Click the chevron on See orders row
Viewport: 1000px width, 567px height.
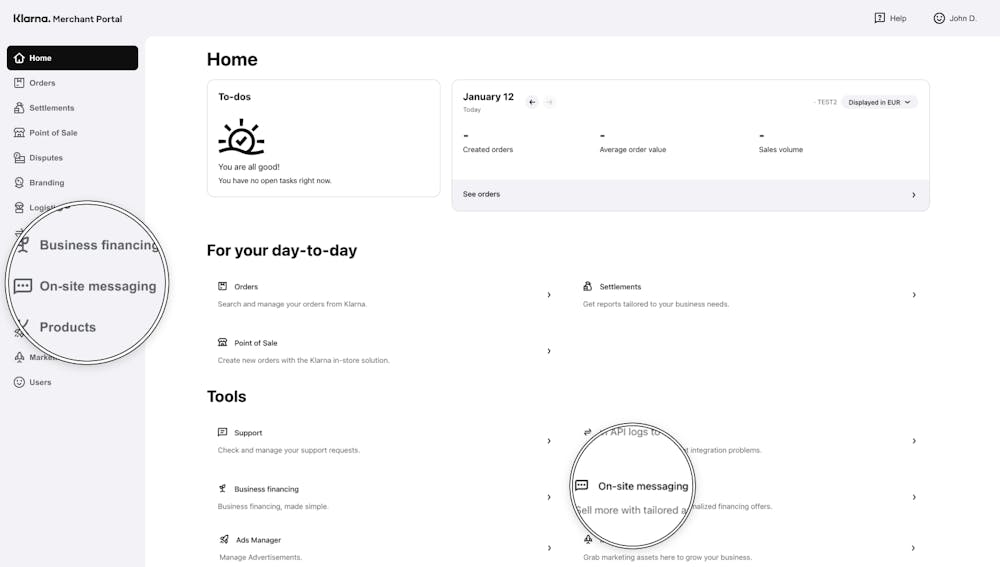click(x=914, y=195)
